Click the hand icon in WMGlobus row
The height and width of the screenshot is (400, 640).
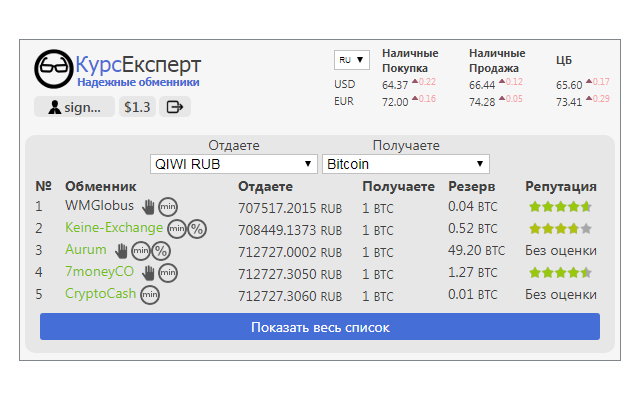click(x=149, y=207)
